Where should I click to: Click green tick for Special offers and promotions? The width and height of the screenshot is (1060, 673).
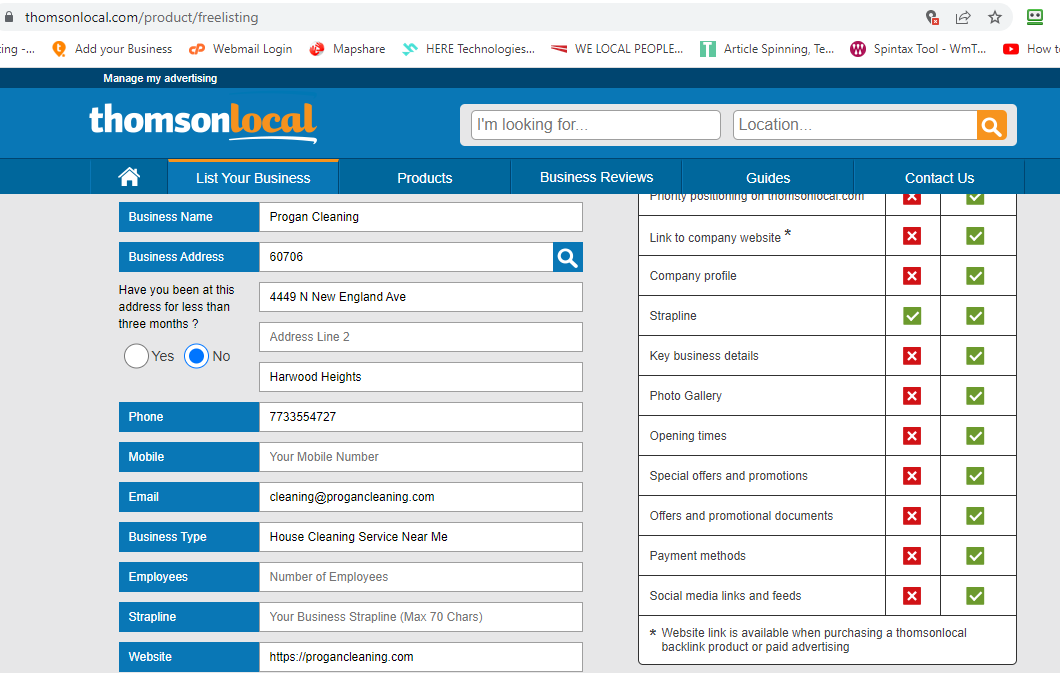pos(975,476)
